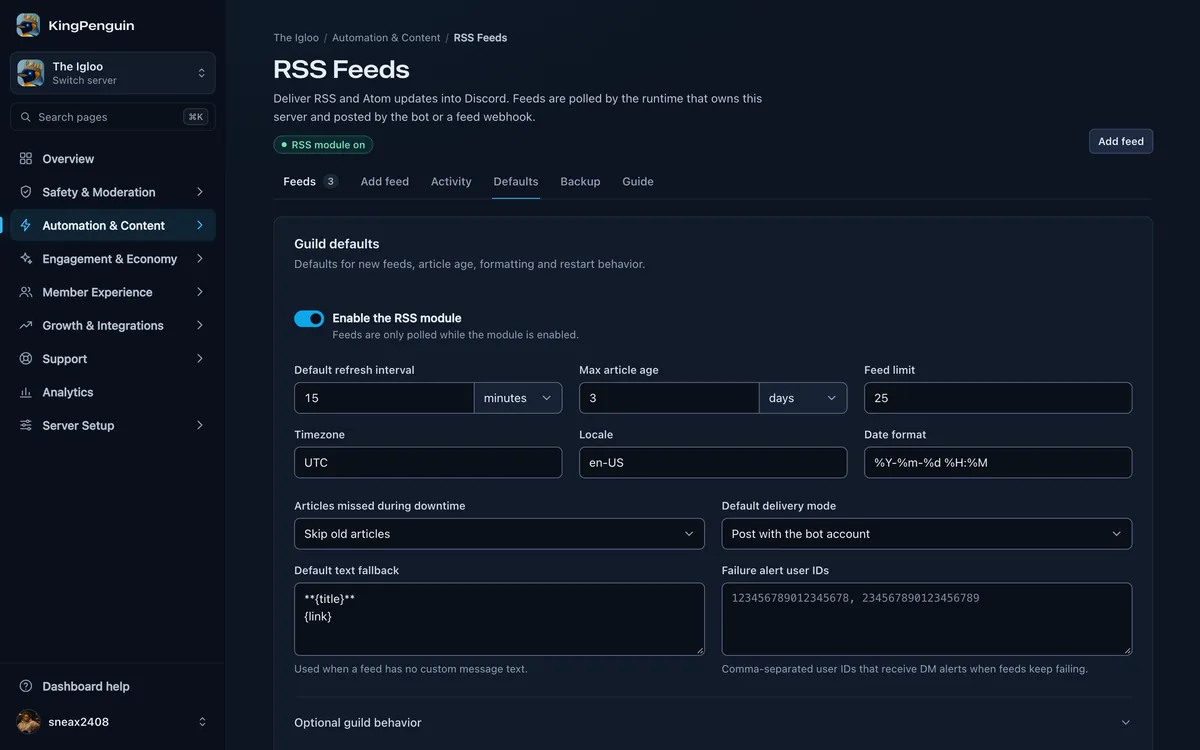This screenshot has width=1200, height=750.
Task: Switch to the Activity tab
Action: coord(451,182)
